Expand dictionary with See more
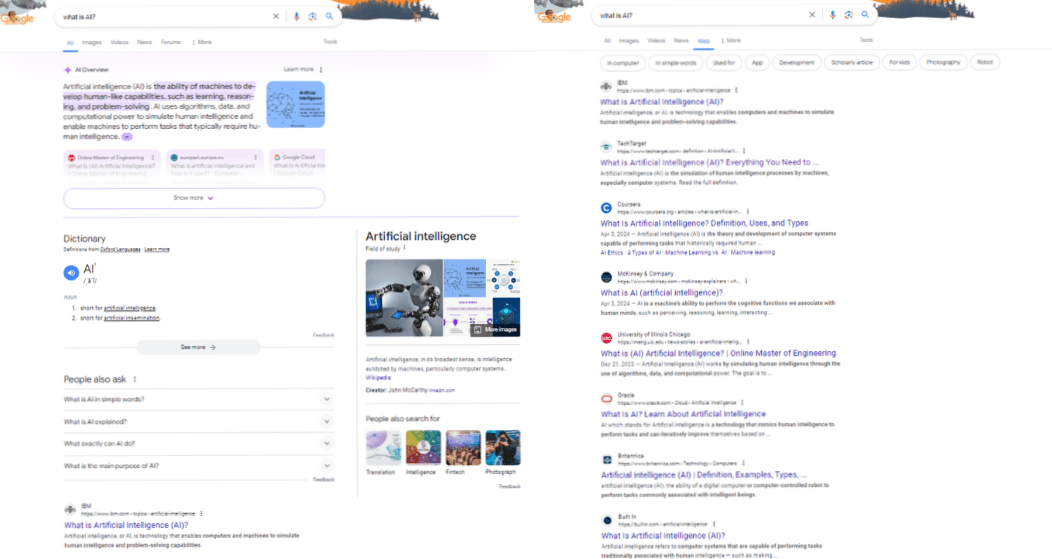This screenshot has width=1052, height=559. tap(198, 348)
